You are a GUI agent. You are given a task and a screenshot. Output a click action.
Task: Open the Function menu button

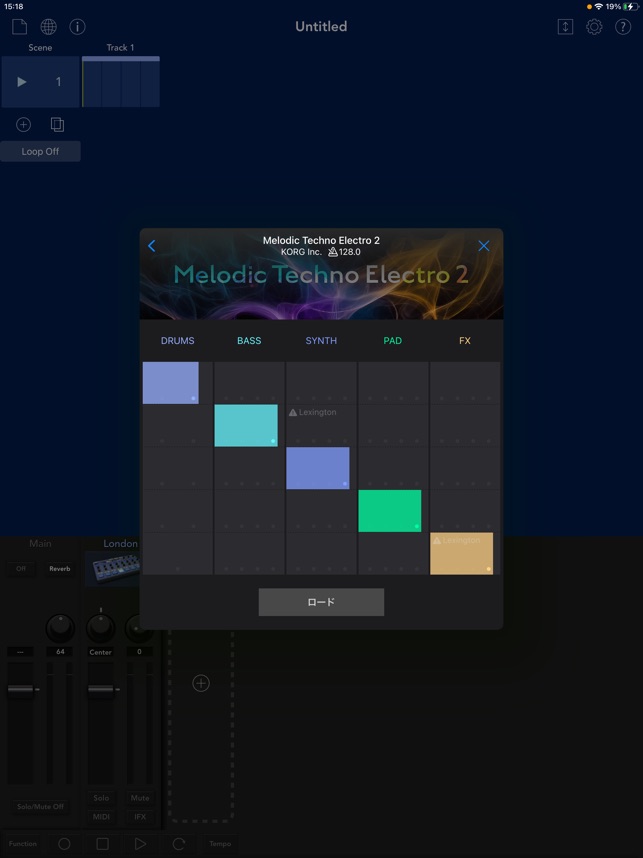(22, 843)
